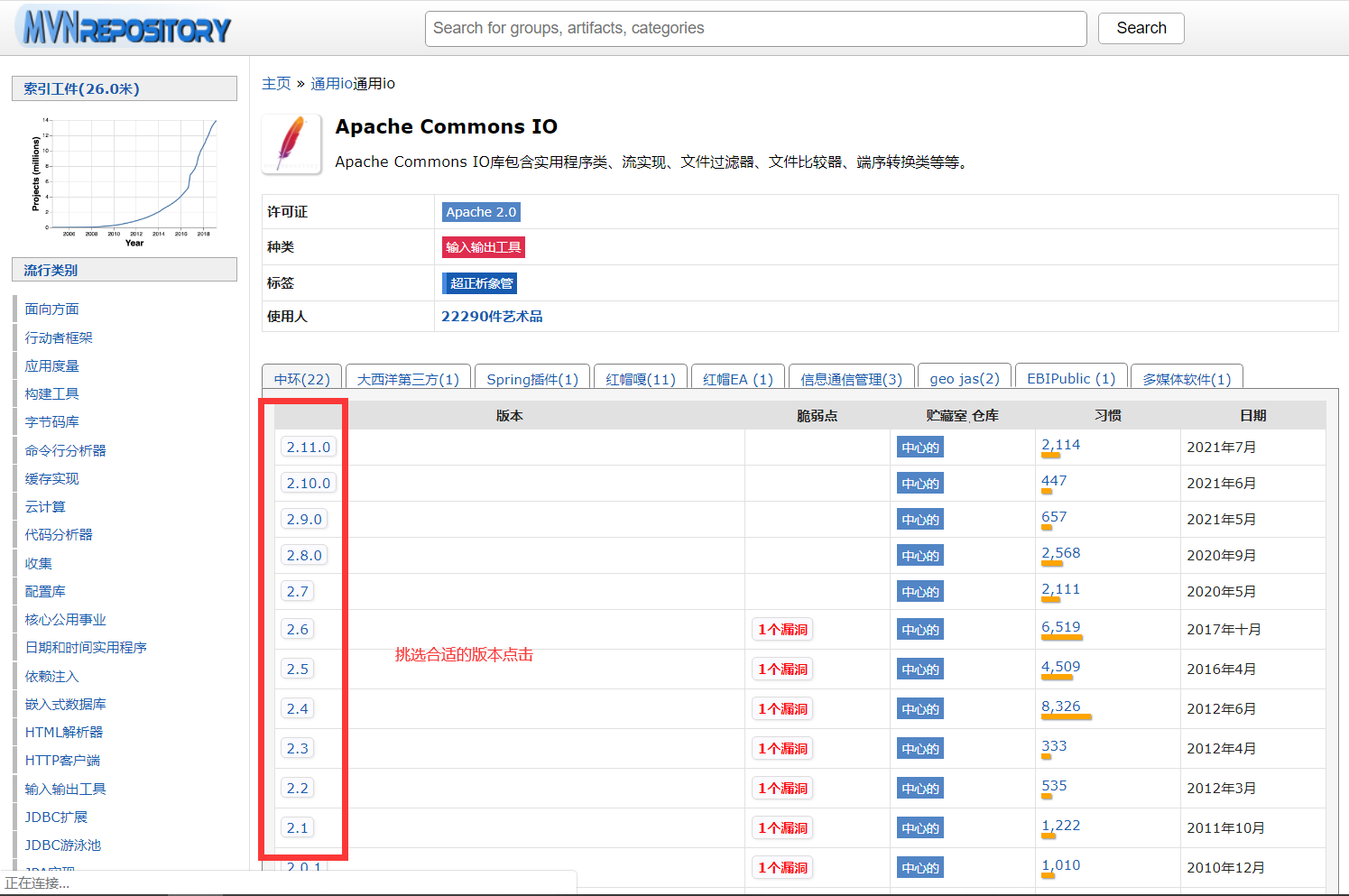The height and width of the screenshot is (896, 1349).
Task: Select version 2.9.0
Action: pyautogui.click(x=304, y=520)
